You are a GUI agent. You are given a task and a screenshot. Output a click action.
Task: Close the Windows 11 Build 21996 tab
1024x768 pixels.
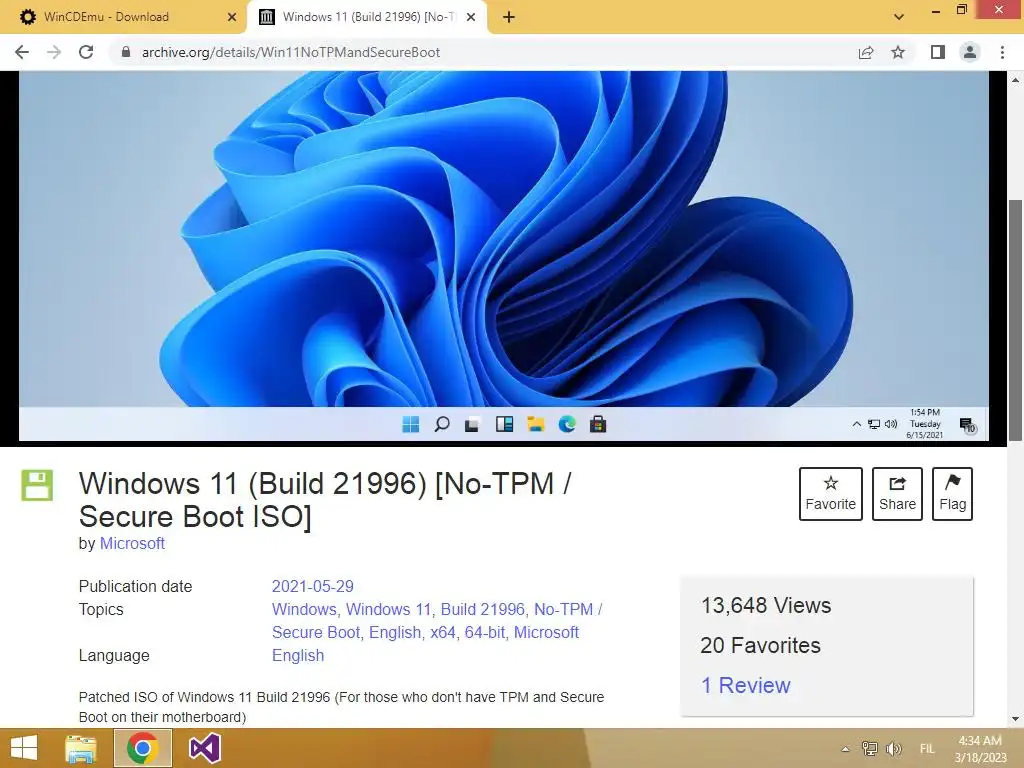[x=471, y=17]
